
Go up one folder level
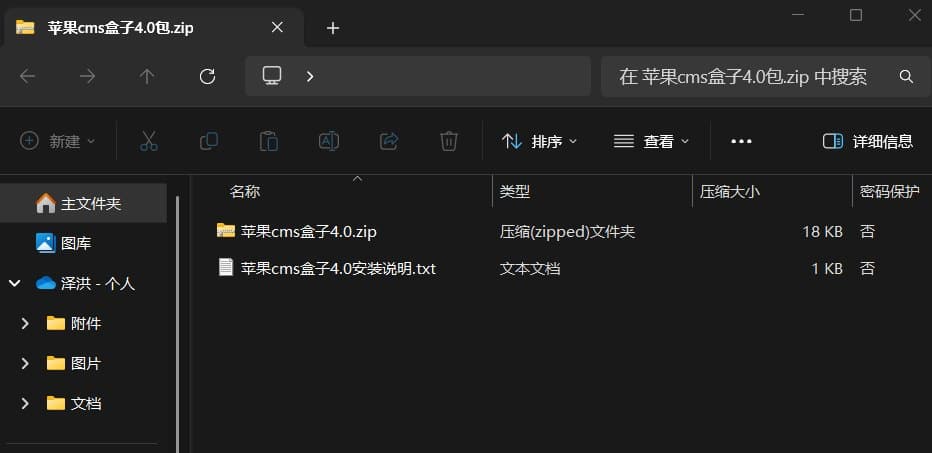(147, 76)
